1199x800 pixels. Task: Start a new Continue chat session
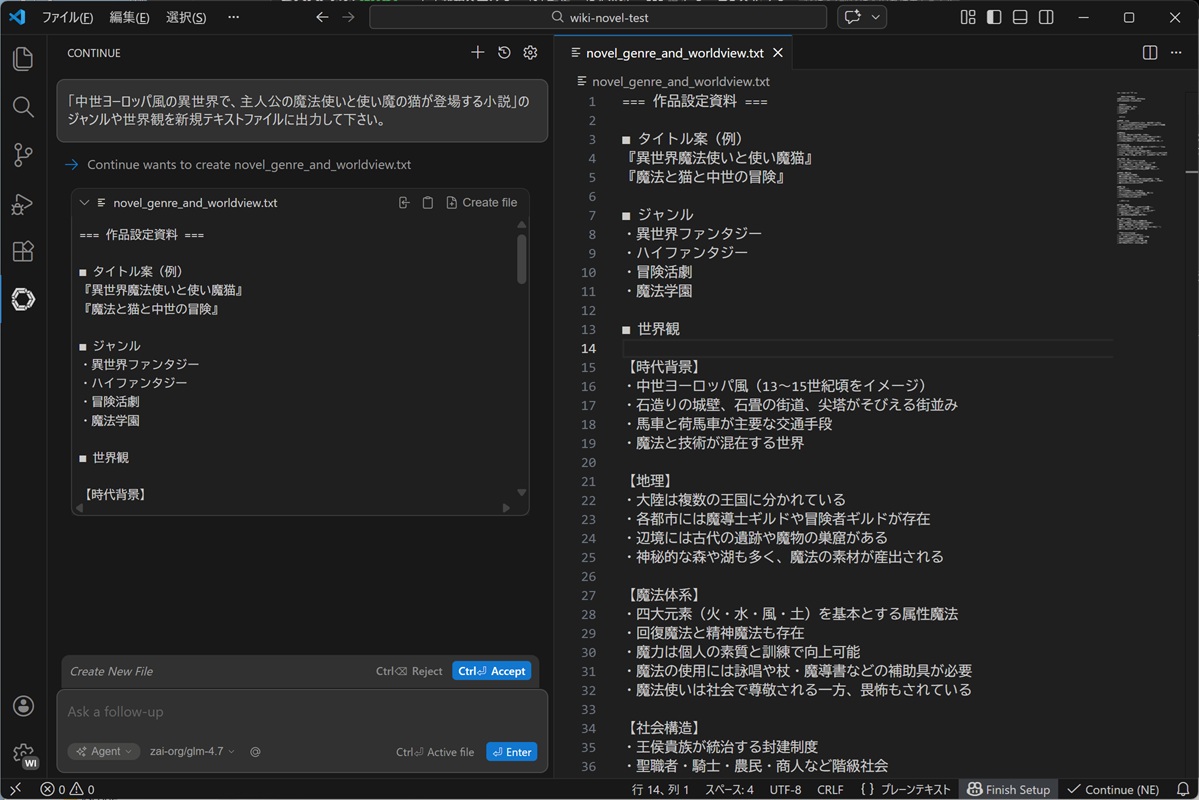tap(477, 53)
